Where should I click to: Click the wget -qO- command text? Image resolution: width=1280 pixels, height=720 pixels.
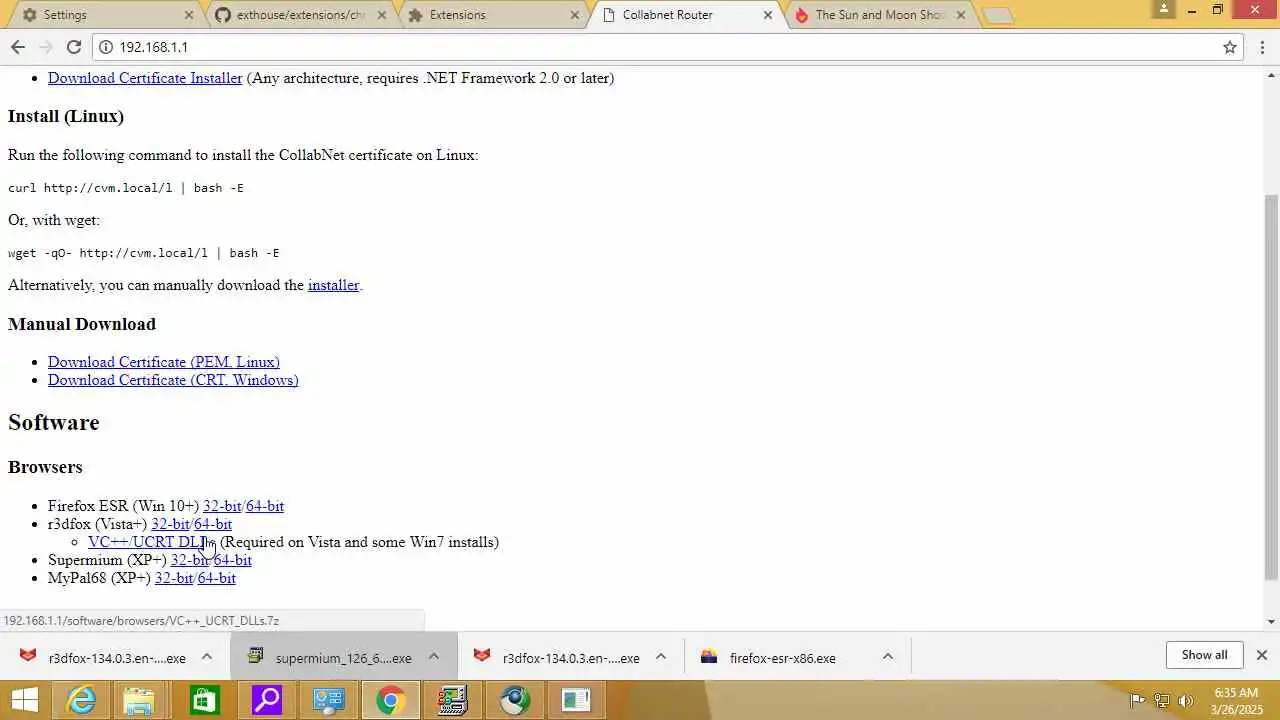click(144, 253)
